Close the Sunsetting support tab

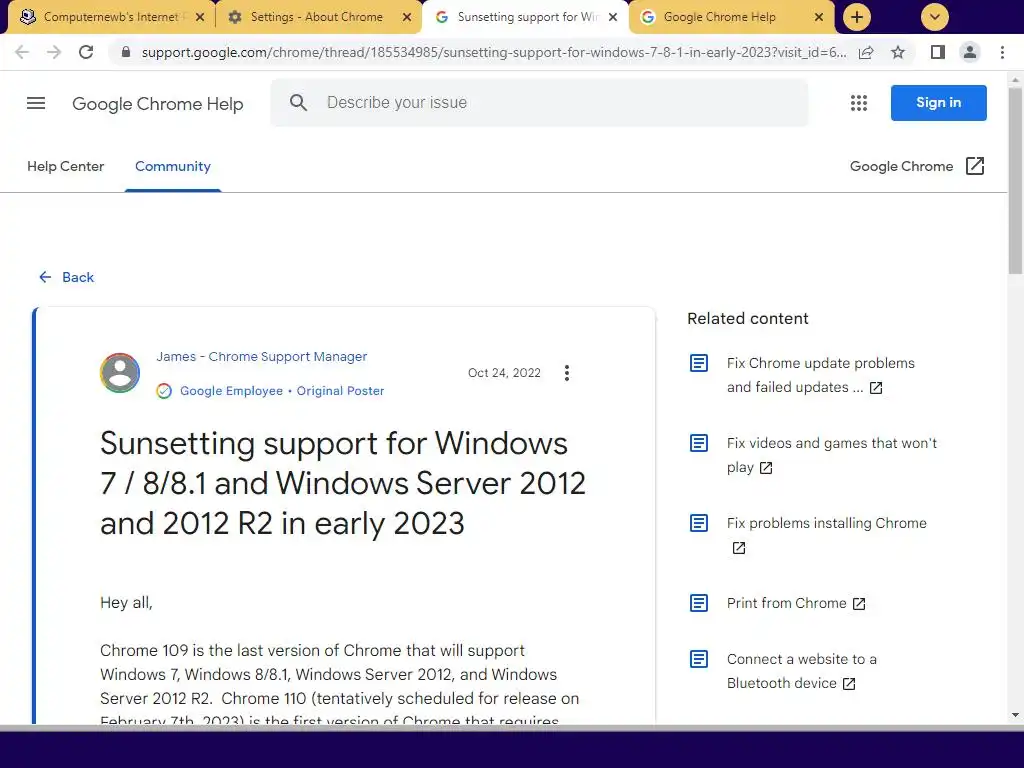click(613, 17)
